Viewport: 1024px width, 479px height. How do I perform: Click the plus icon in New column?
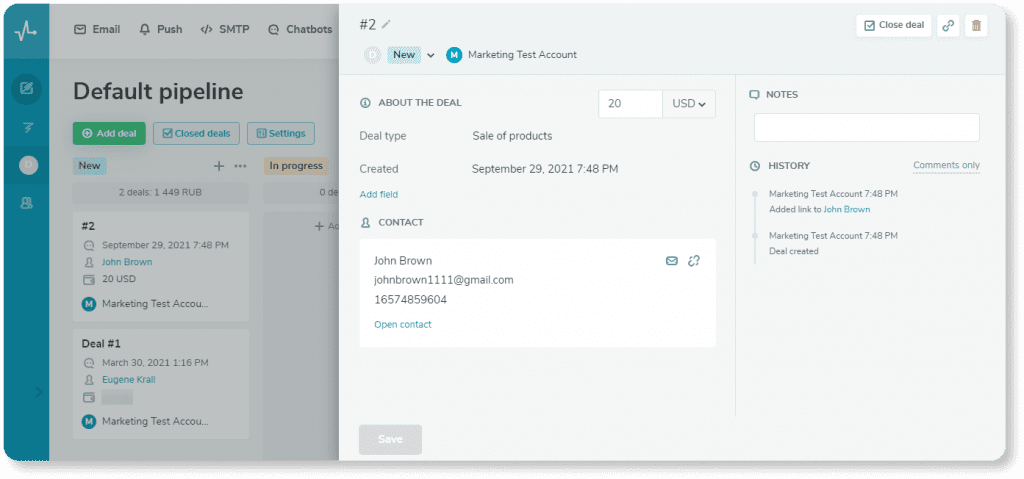[219, 166]
